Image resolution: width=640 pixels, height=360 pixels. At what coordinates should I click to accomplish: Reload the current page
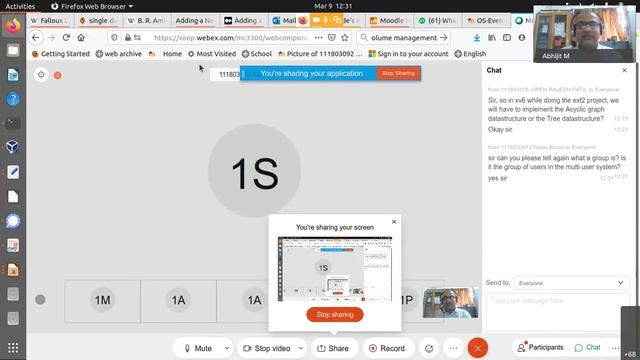click(x=66, y=38)
